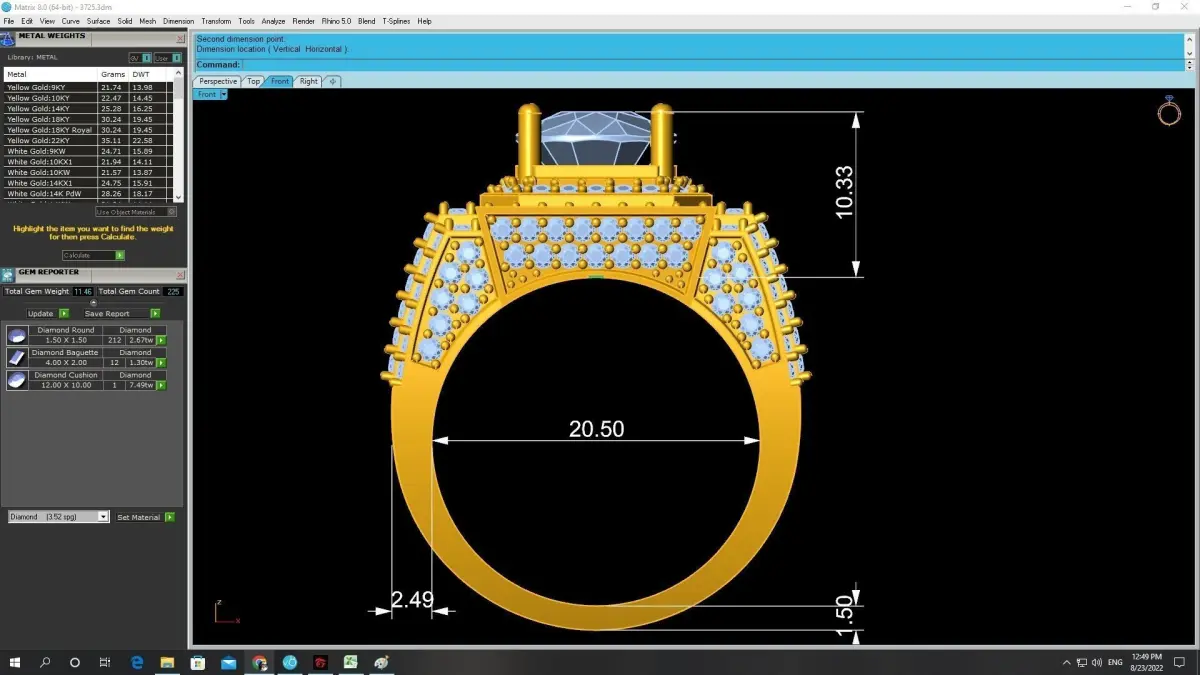Image resolution: width=1200 pixels, height=675 pixels.
Task: Open Chrome from taskbar
Action: 259,663
